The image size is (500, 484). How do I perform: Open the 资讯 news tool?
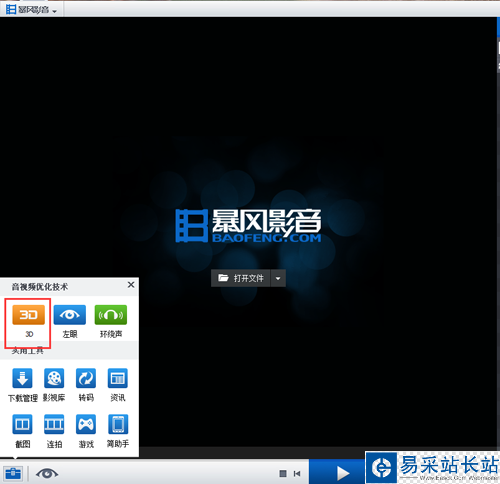tap(118, 378)
